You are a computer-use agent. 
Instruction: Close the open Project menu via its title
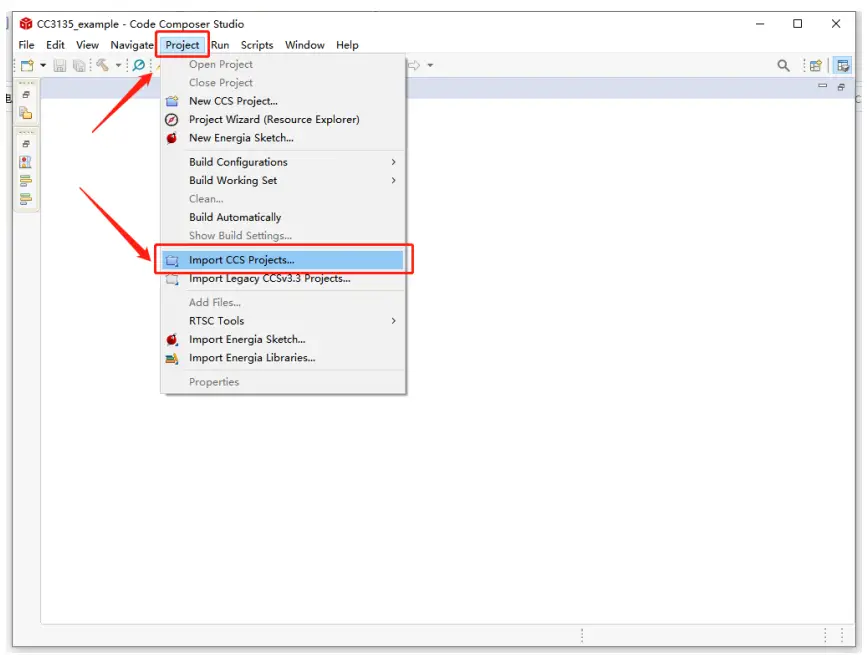tap(182, 45)
